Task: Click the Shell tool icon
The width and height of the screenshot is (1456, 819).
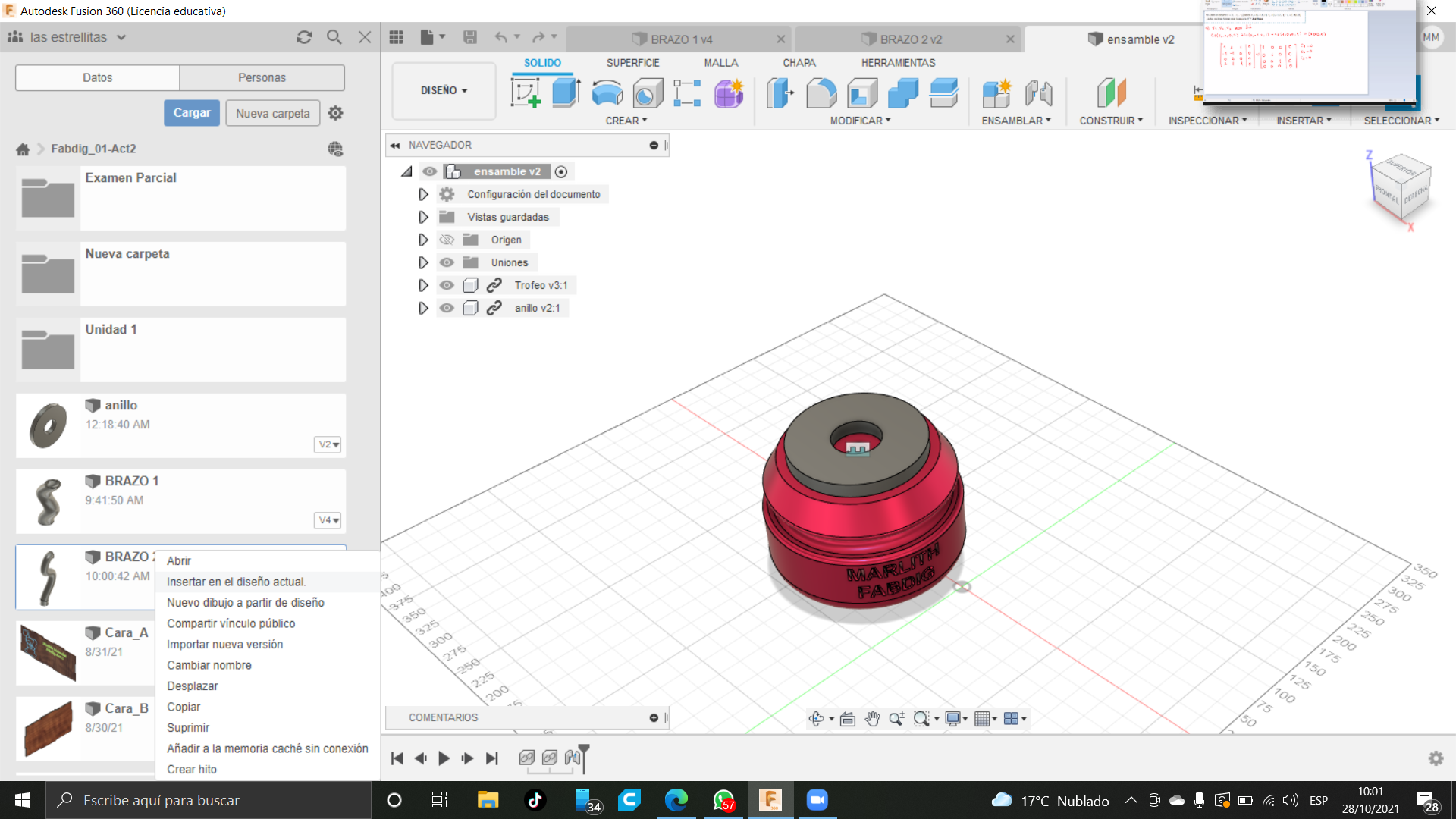Action: (862, 93)
